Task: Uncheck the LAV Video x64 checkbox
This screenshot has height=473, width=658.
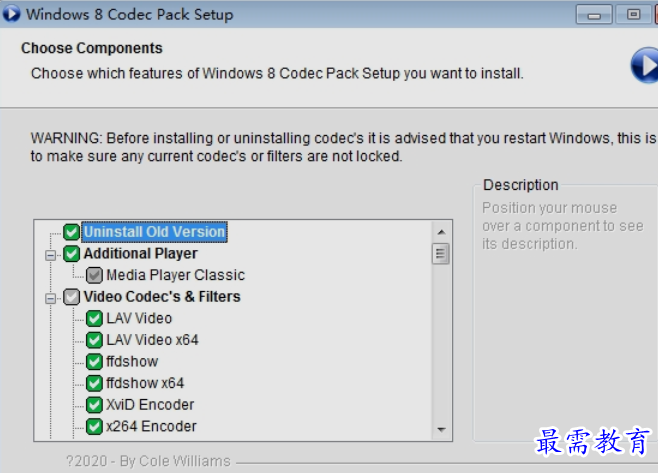Action: coord(94,340)
